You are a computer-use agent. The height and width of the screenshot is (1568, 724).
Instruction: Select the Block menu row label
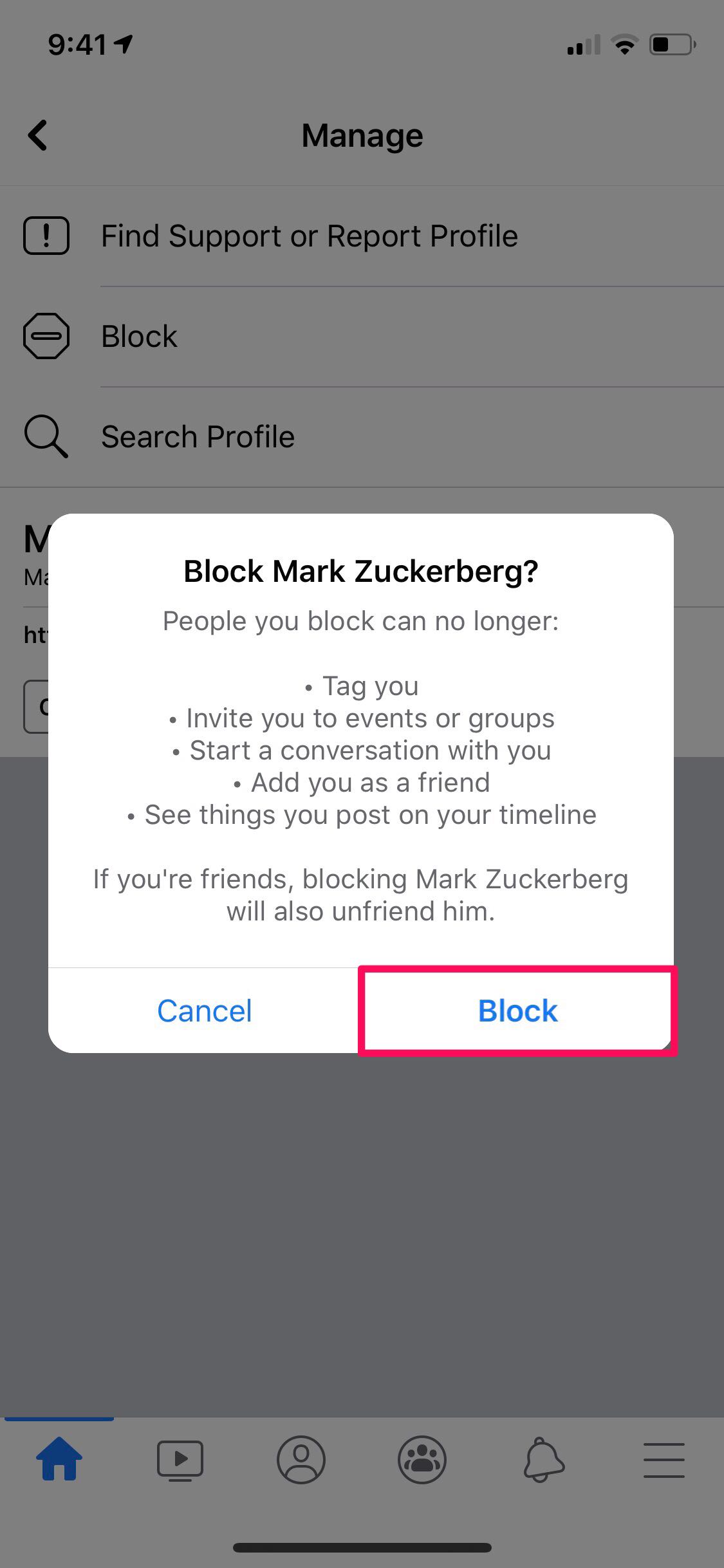[140, 336]
